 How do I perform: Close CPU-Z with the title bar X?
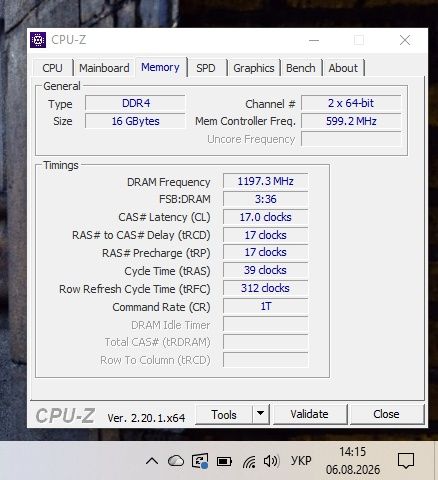pyautogui.click(x=405, y=41)
